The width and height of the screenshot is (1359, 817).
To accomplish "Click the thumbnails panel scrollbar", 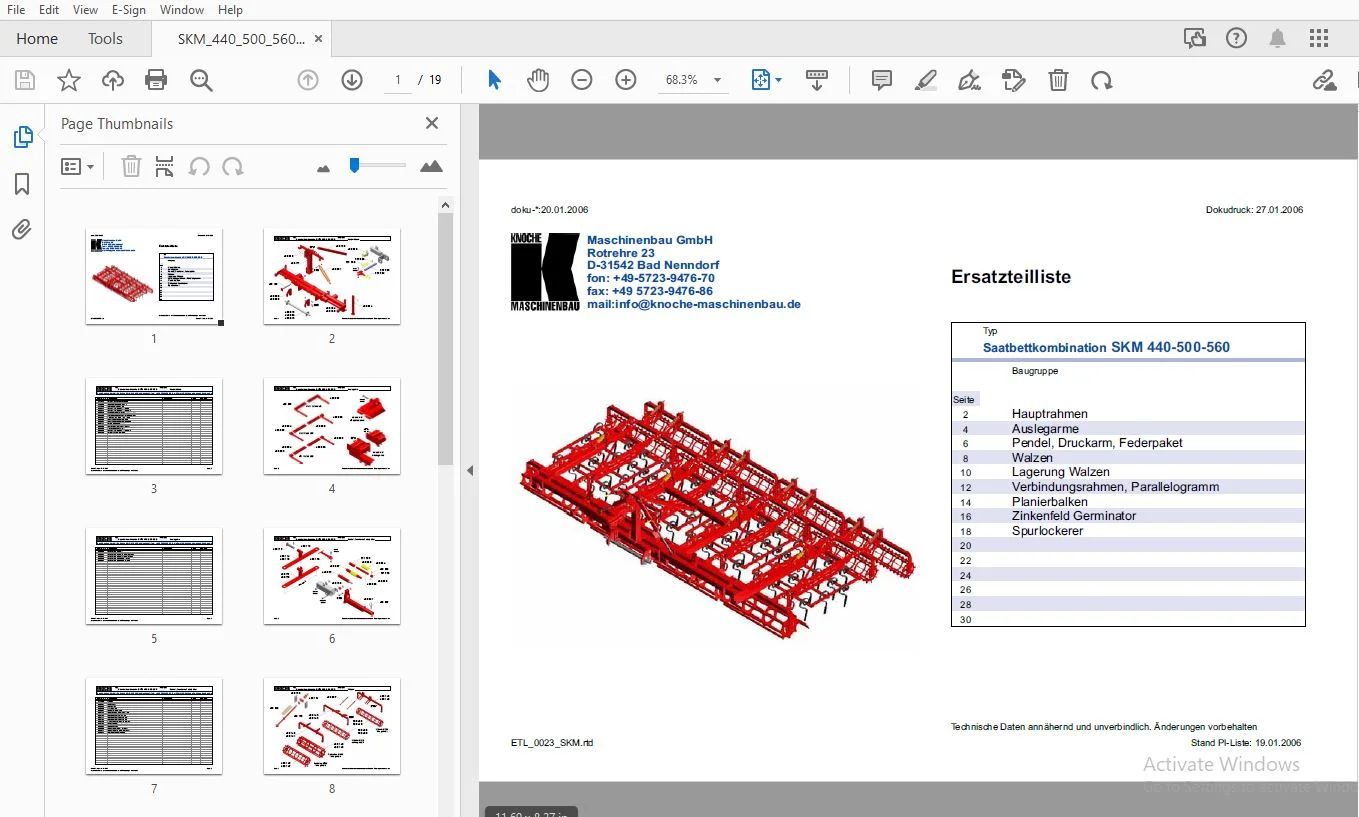I will (x=445, y=338).
